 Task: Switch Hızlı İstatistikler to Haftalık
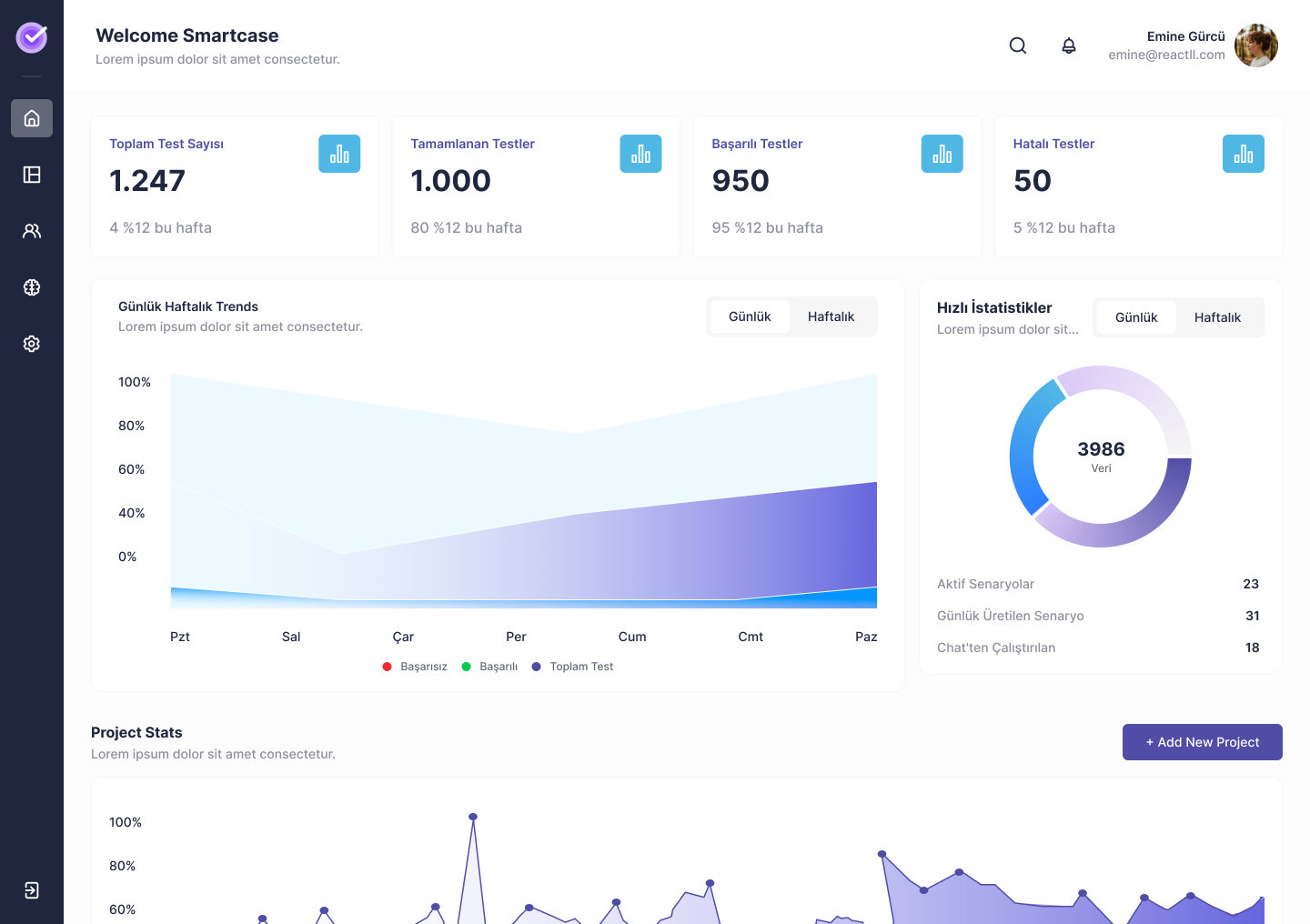pos(1217,317)
